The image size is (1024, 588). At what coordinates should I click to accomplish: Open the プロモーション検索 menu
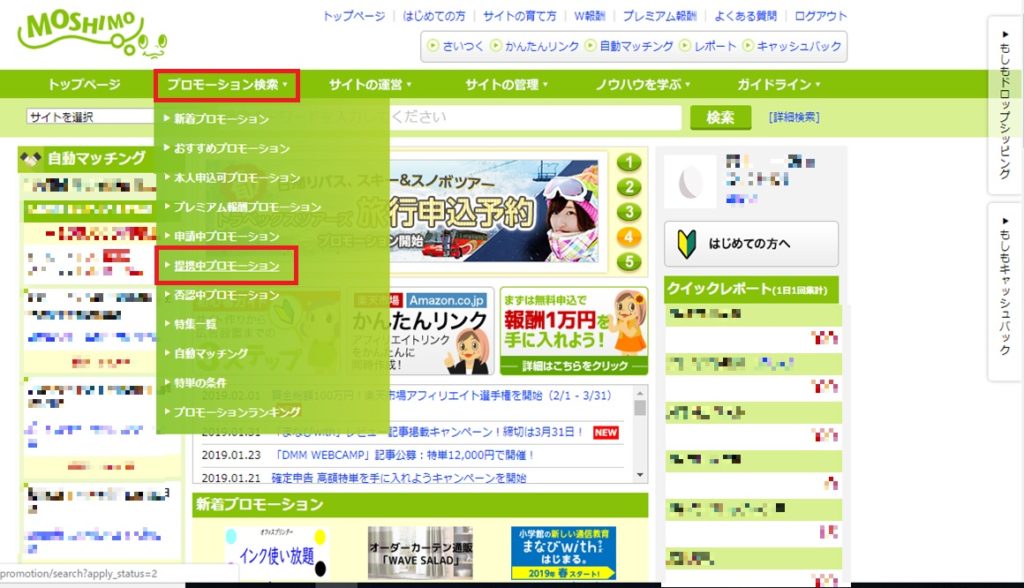click(227, 85)
